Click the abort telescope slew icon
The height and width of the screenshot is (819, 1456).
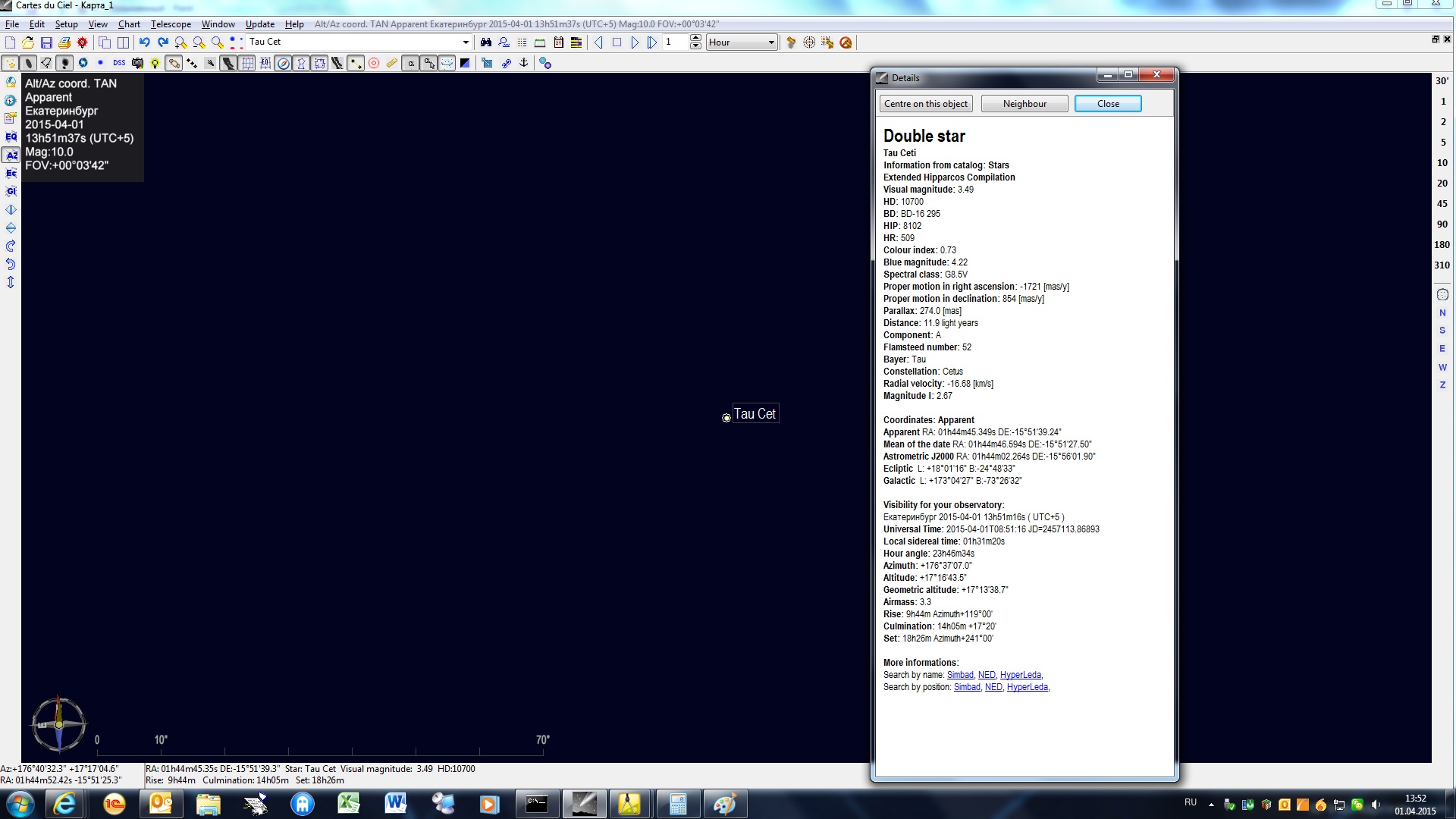(x=846, y=42)
